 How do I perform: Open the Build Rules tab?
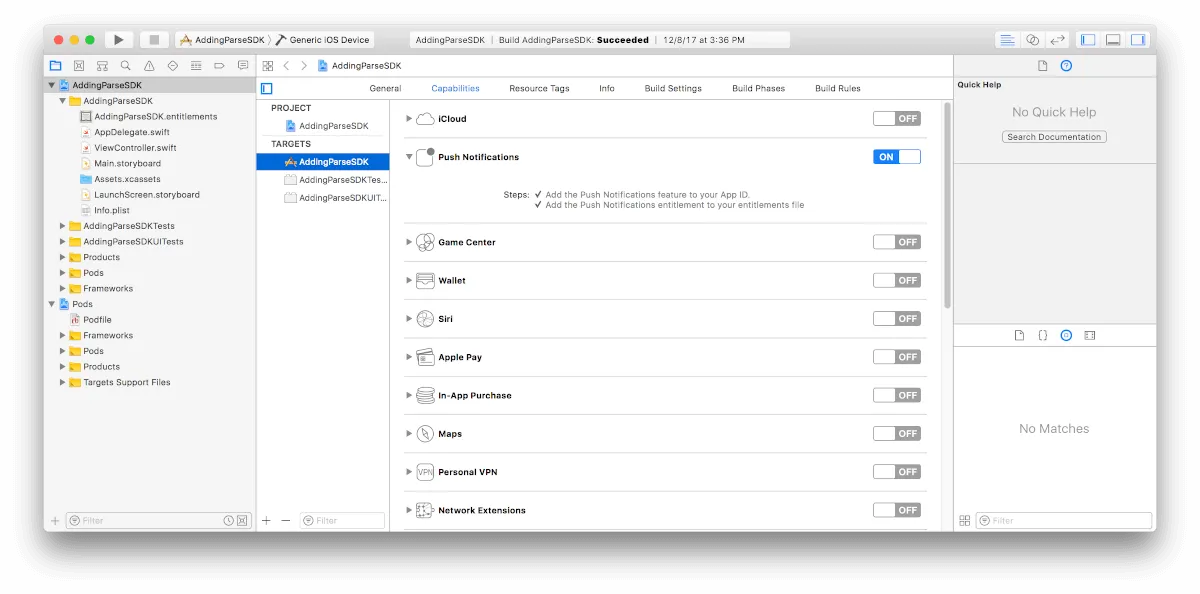[838, 88]
